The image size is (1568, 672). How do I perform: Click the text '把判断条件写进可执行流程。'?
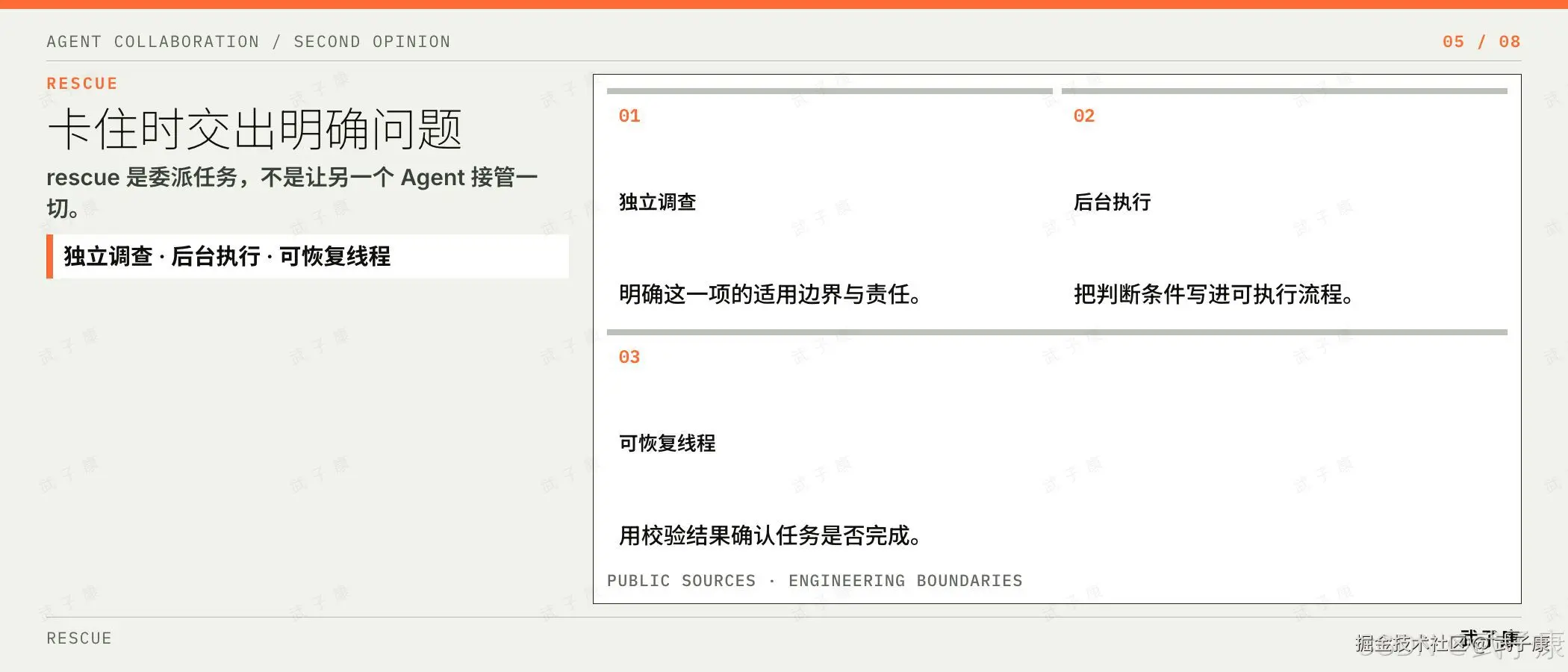tap(1215, 294)
